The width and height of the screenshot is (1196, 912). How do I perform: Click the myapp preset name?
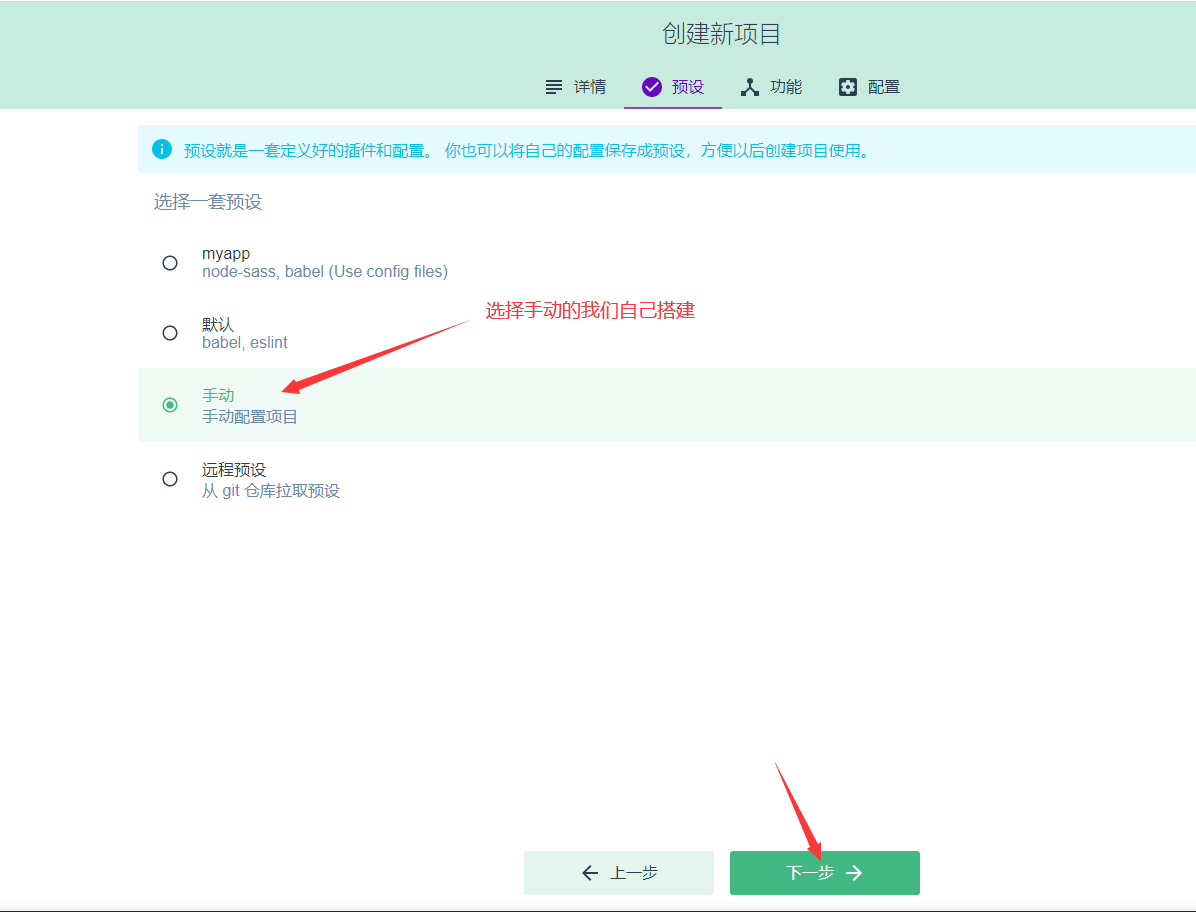tap(226, 254)
